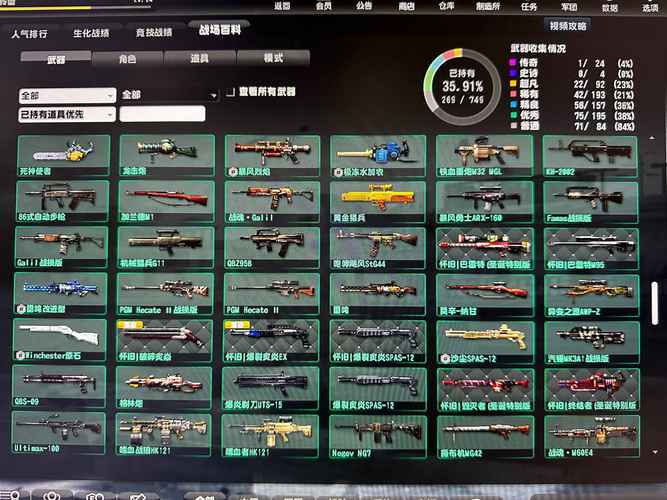Image resolution: width=667 pixels, height=500 pixels.
Task: Open the 86式自动步枪 weapon card
Action: click(63, 201)
